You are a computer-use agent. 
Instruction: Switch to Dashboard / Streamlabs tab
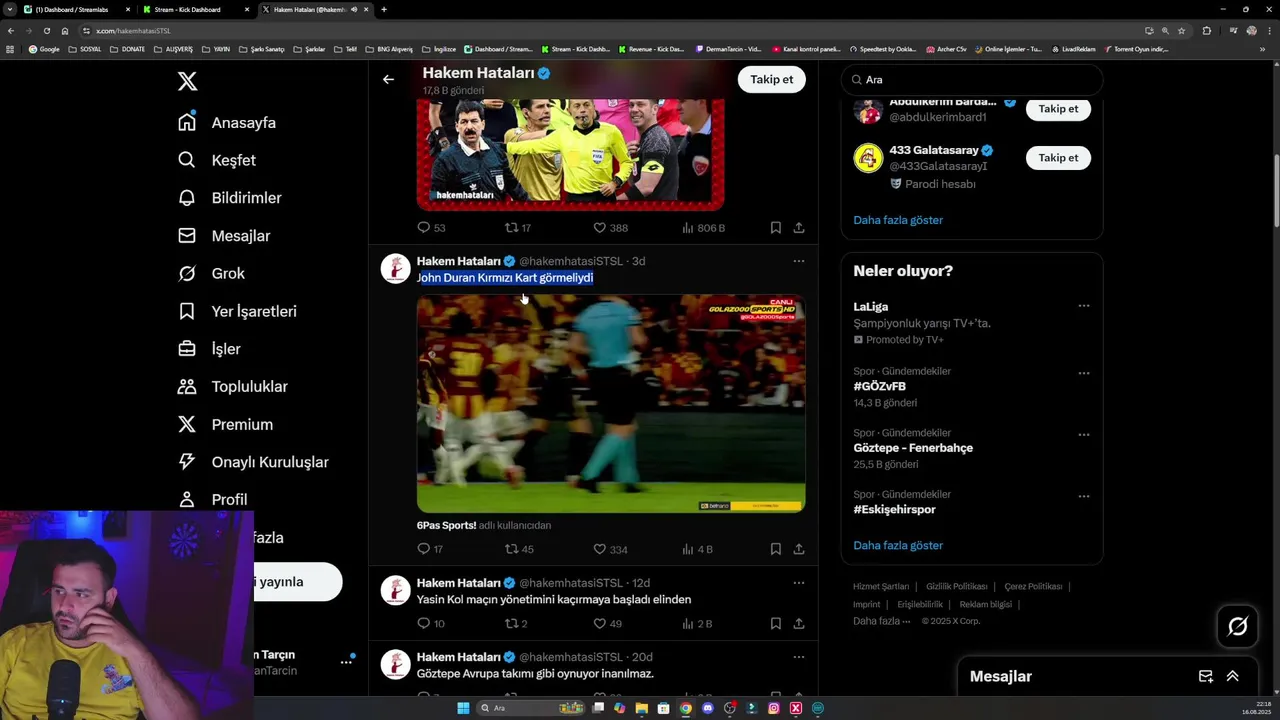tap(76, 9)
